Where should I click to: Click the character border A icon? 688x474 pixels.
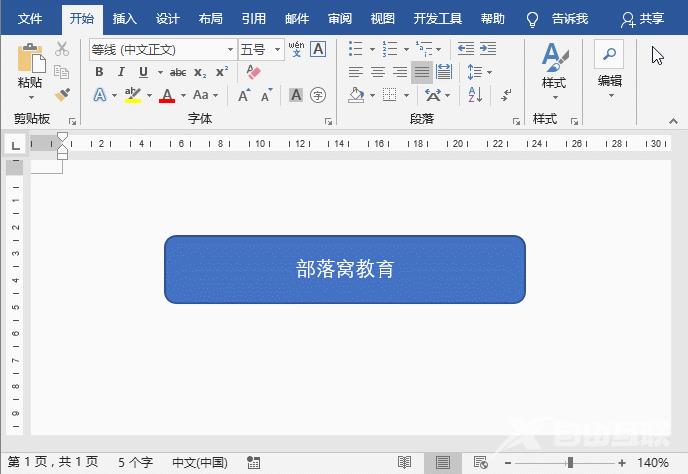(x=318, y=49)
